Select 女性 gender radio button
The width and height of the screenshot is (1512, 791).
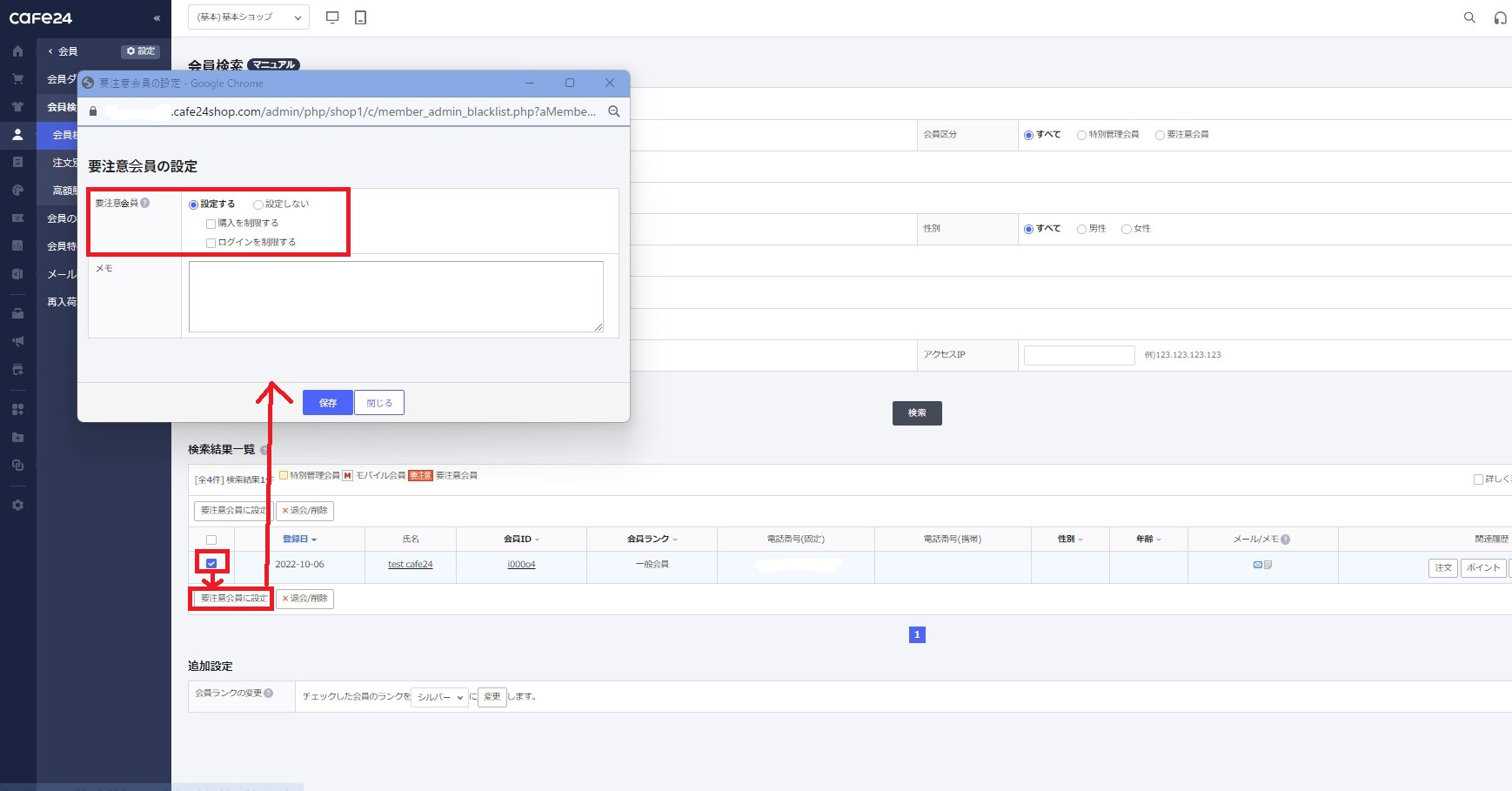(x=1127, y=229)
